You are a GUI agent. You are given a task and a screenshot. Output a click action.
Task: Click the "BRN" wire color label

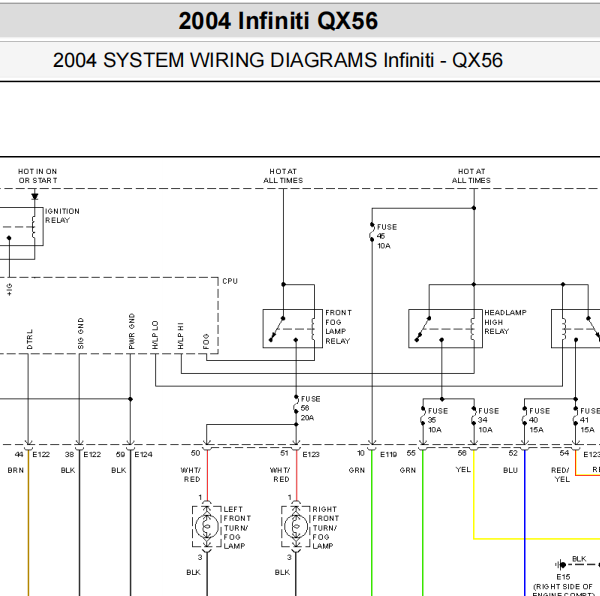(16, 471)
